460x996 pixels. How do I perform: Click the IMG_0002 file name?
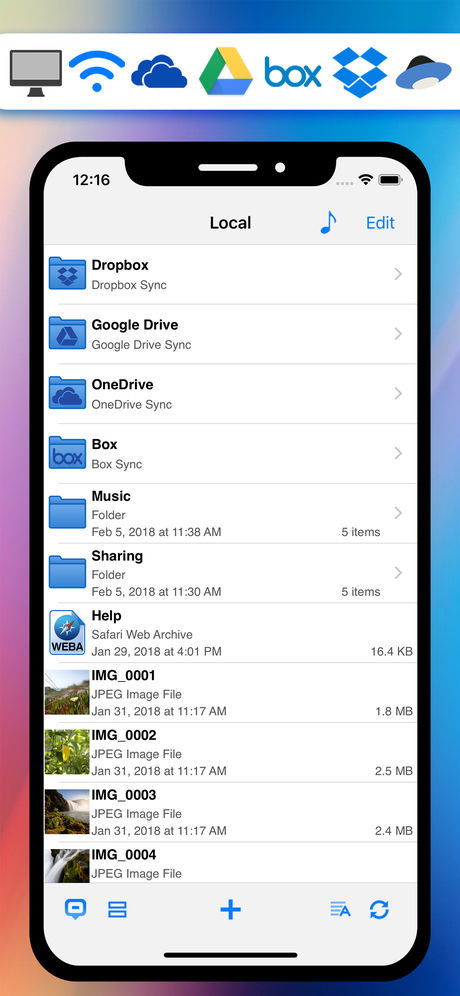[x=123, y=735]
